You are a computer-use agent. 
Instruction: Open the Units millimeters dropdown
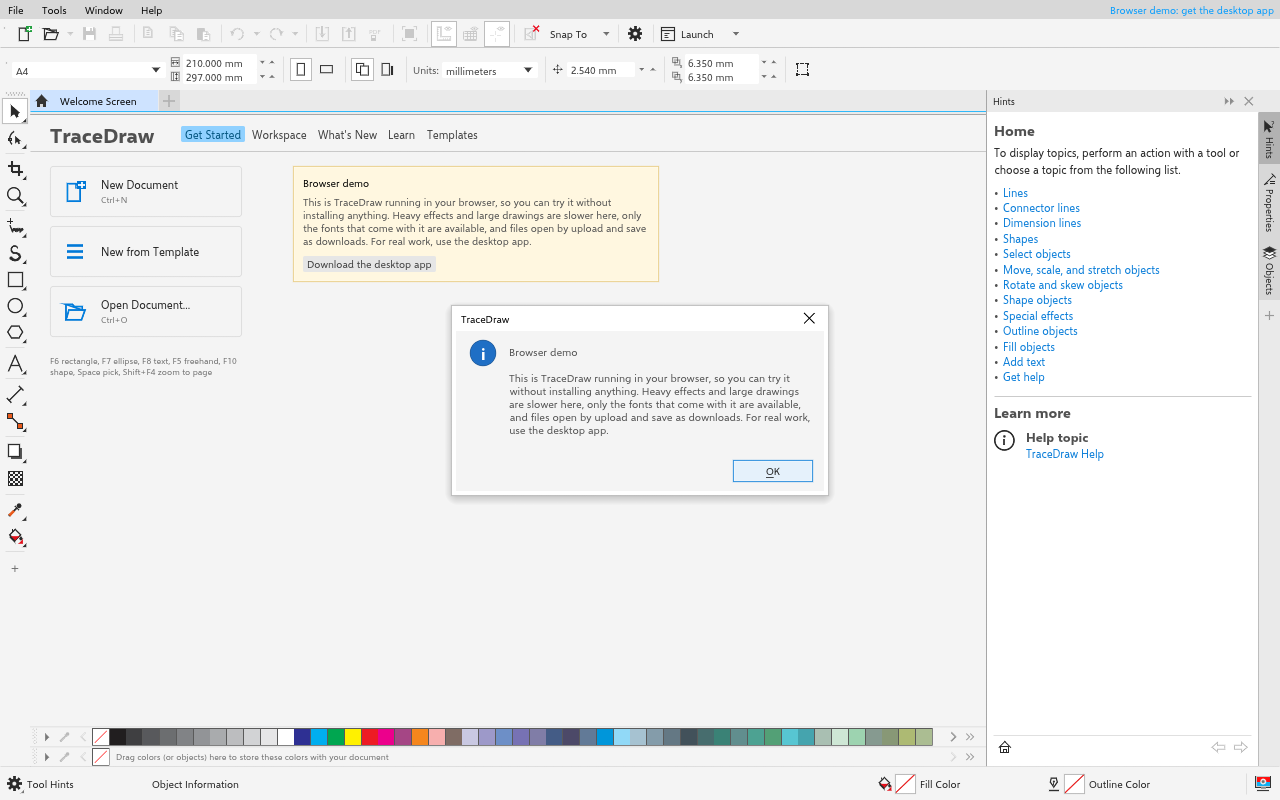tap(528, 70)
